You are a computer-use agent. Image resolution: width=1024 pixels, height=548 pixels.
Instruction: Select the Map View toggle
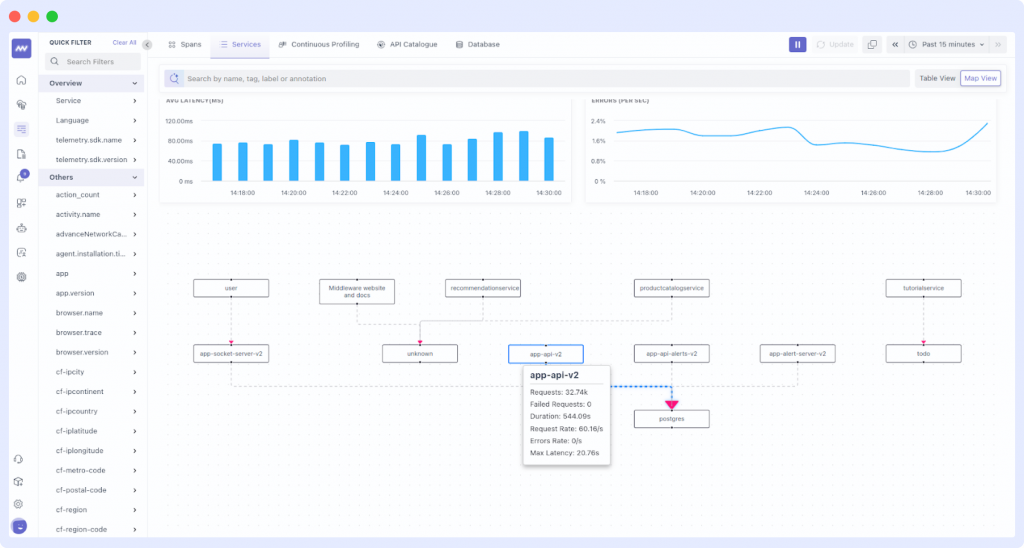coord(980,78)
